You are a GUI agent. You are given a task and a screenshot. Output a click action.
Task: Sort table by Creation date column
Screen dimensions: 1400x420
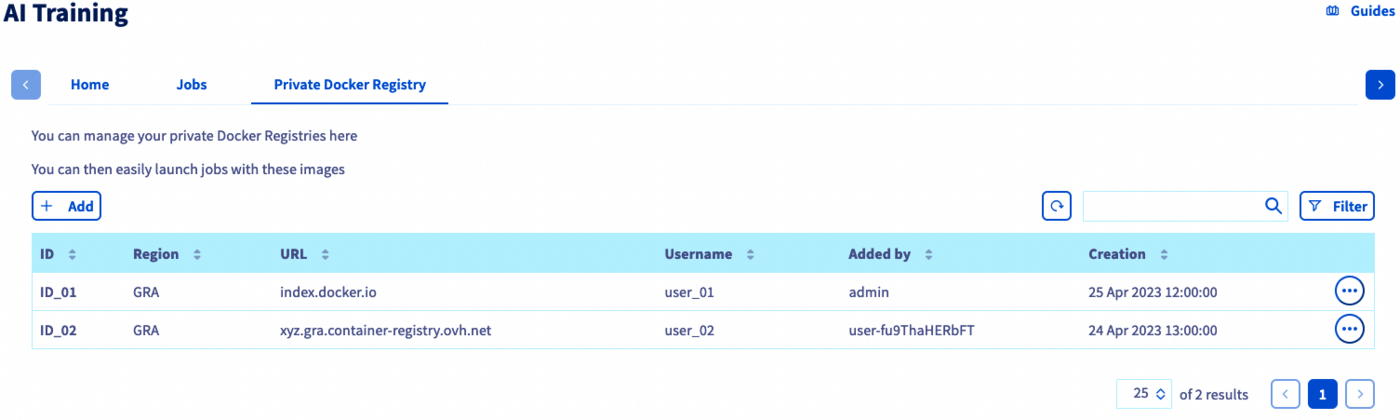(x=1164, y=255)
